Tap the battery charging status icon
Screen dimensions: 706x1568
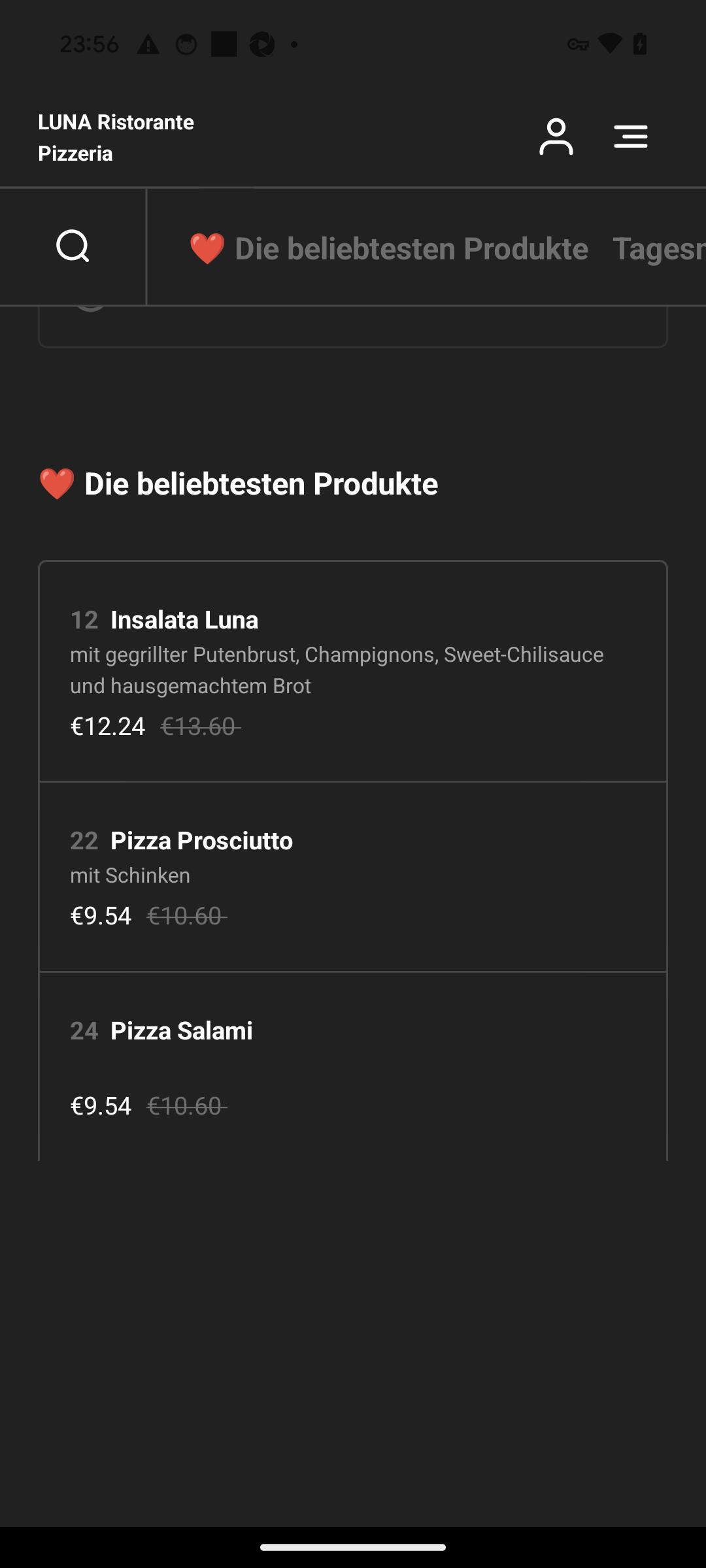(x=641, y=44)
